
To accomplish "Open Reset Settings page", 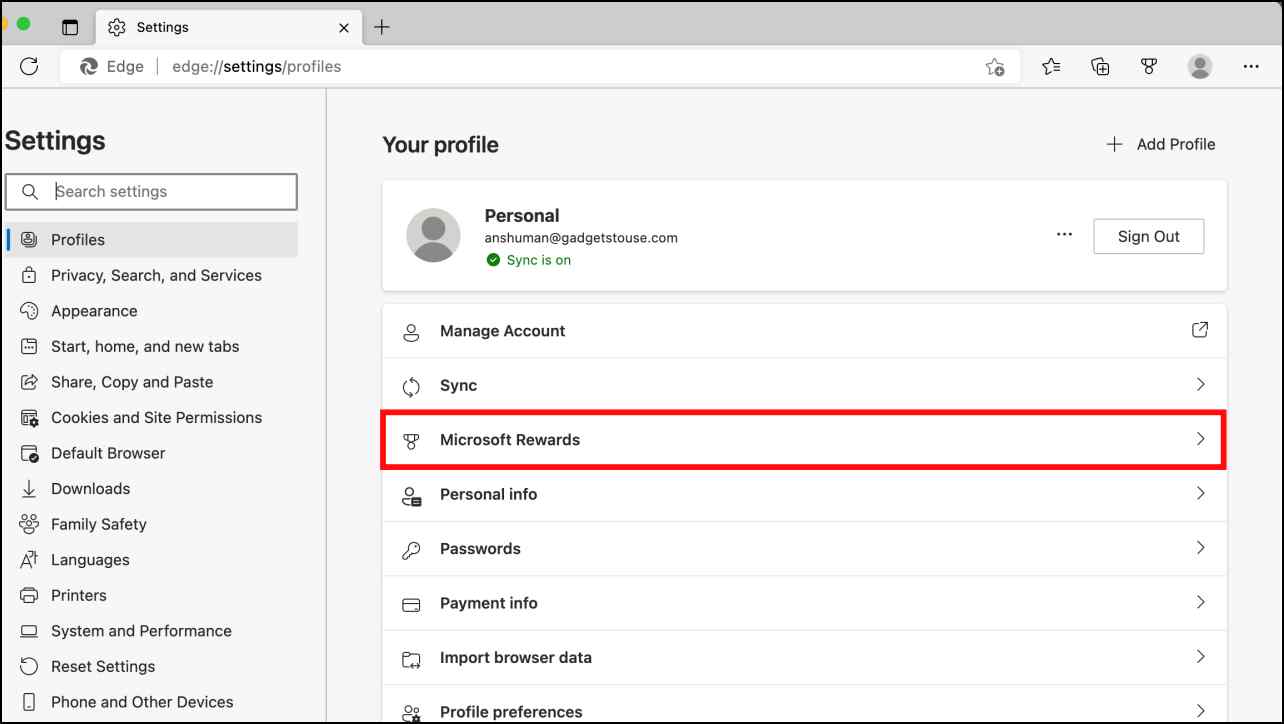I will point(151,666).
